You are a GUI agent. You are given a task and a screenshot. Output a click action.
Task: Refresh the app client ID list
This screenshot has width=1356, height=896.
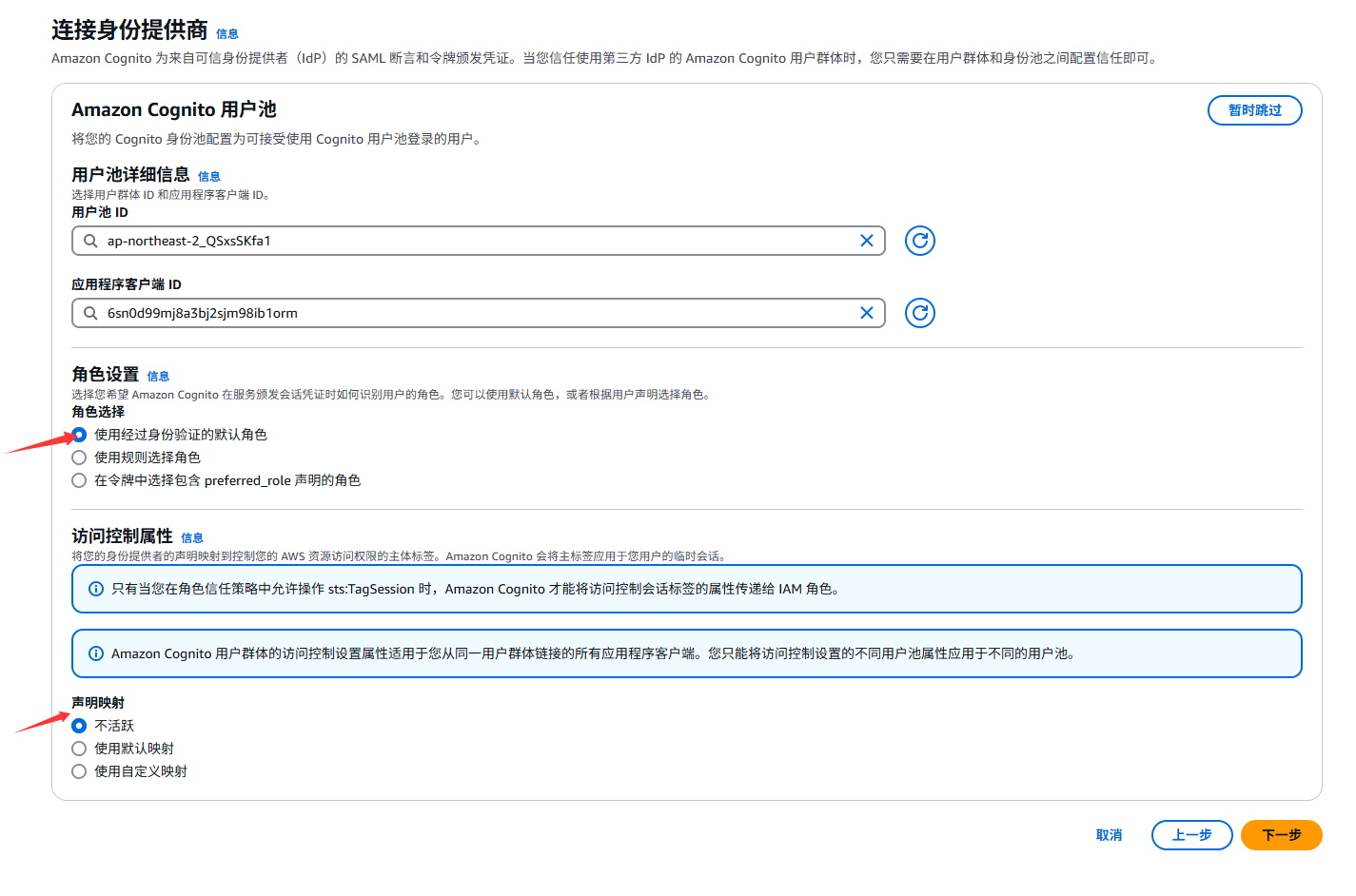point(919,313)
